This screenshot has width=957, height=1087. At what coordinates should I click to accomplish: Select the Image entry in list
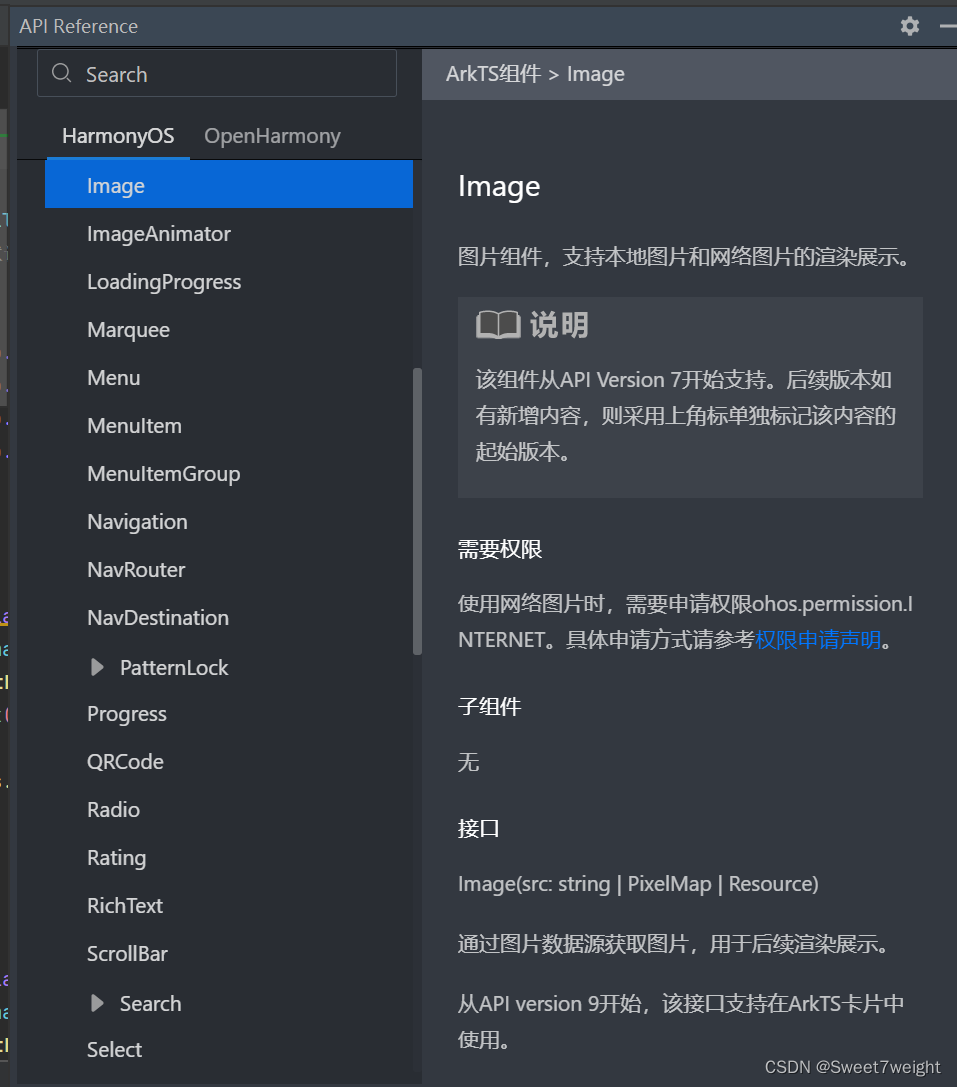(229, 184)
